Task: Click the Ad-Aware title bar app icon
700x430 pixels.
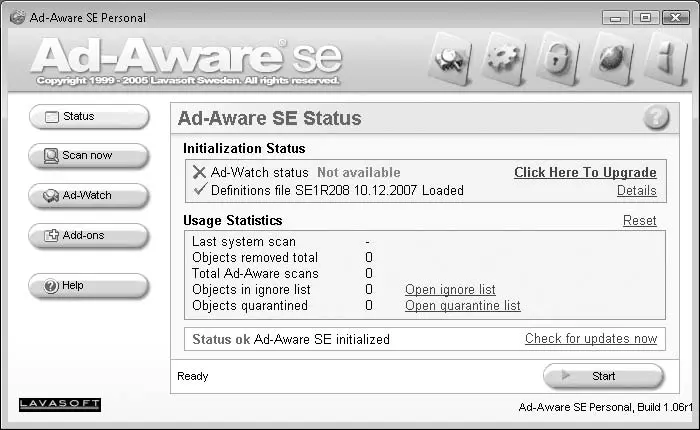Action: 17,18
